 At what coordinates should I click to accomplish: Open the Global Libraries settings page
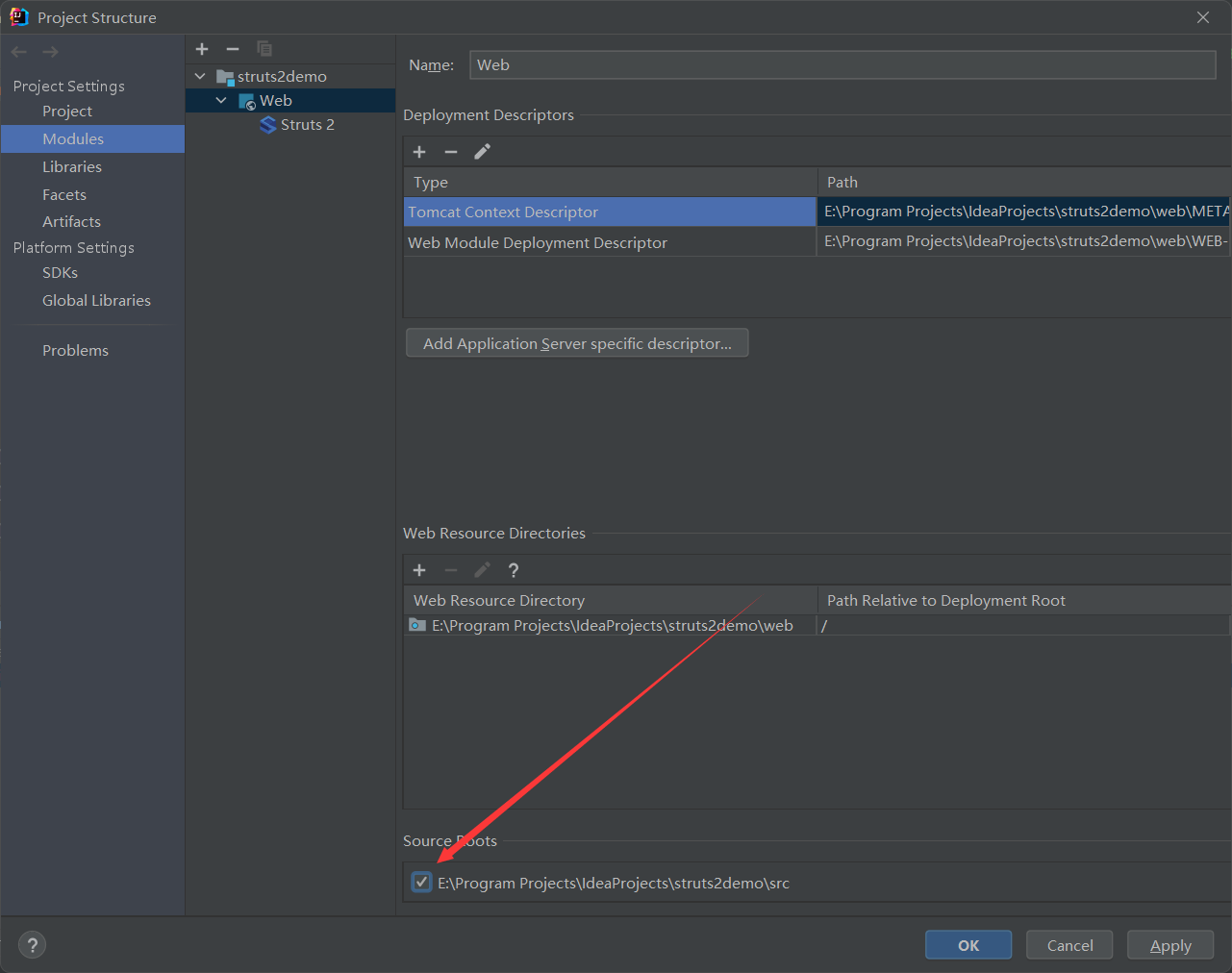click(x=96, y=301)
